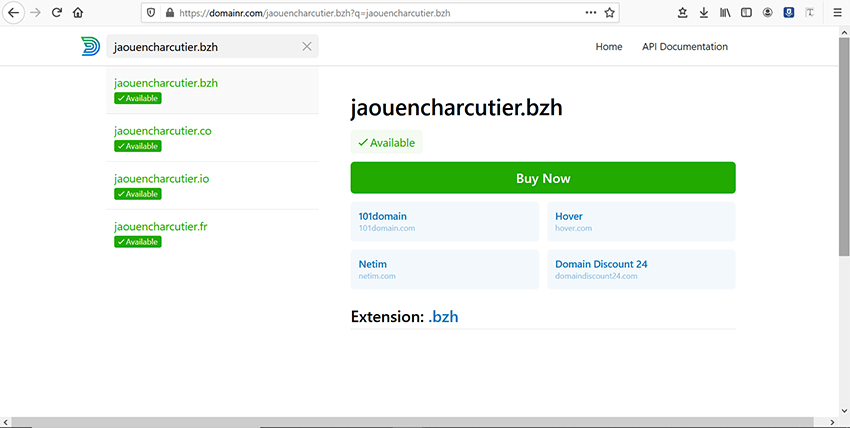Choose the Netim registrar
This screenshot has width=850, height=428.
coord(445,269)
